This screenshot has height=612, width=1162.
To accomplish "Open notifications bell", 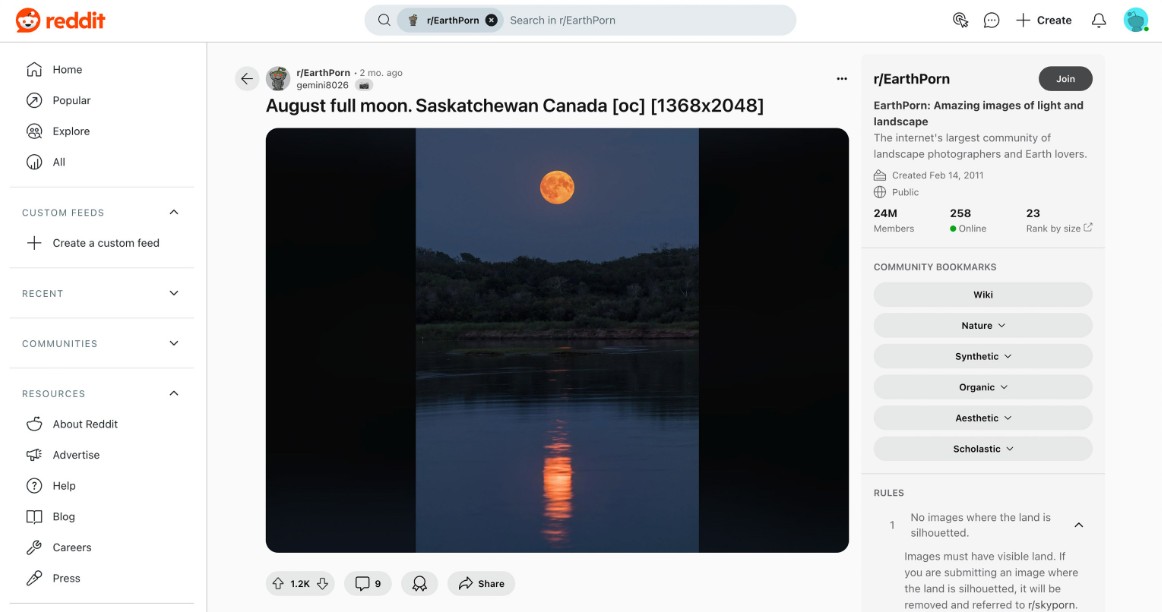I will point(1098,20).
